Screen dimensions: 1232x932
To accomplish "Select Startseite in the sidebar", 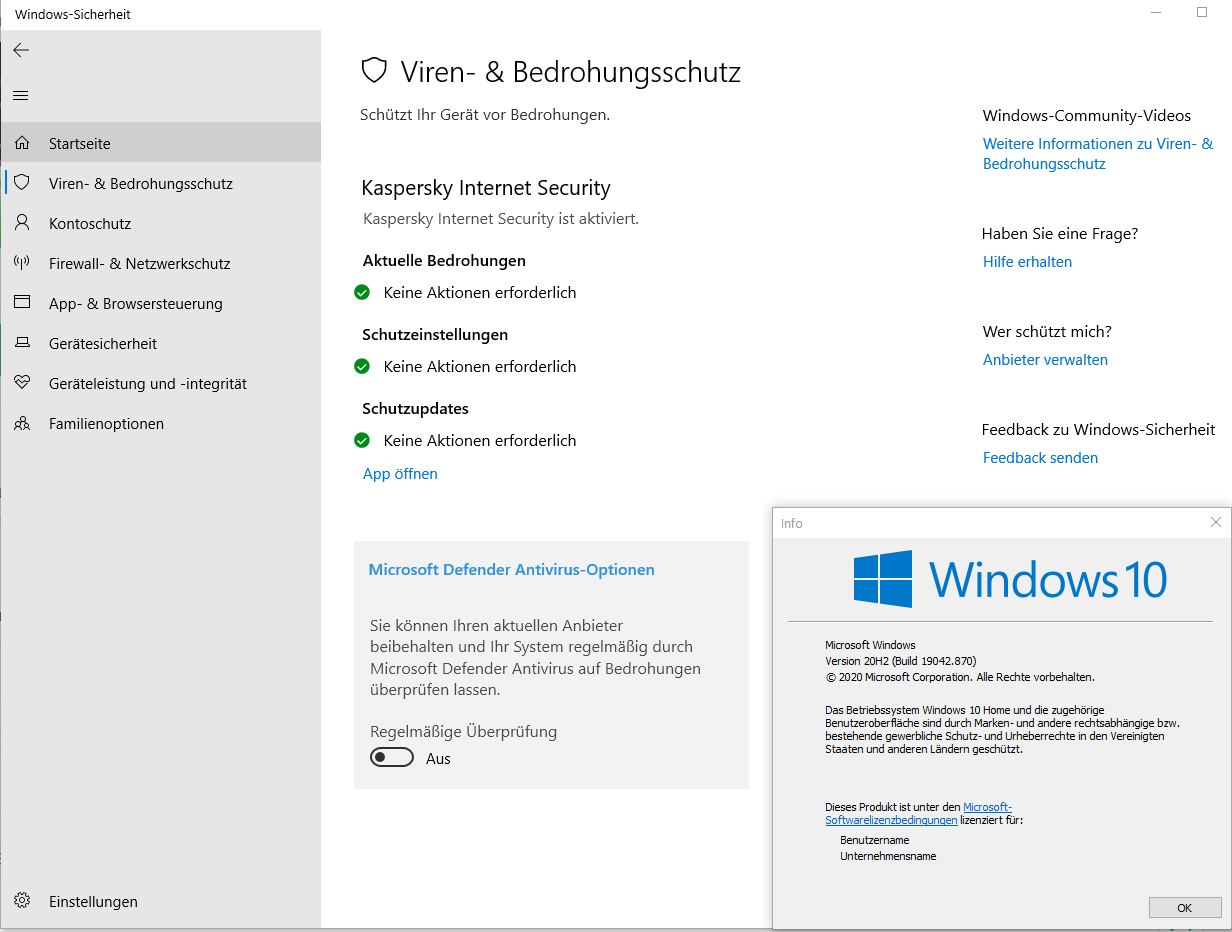I will [x=161, y=143].
